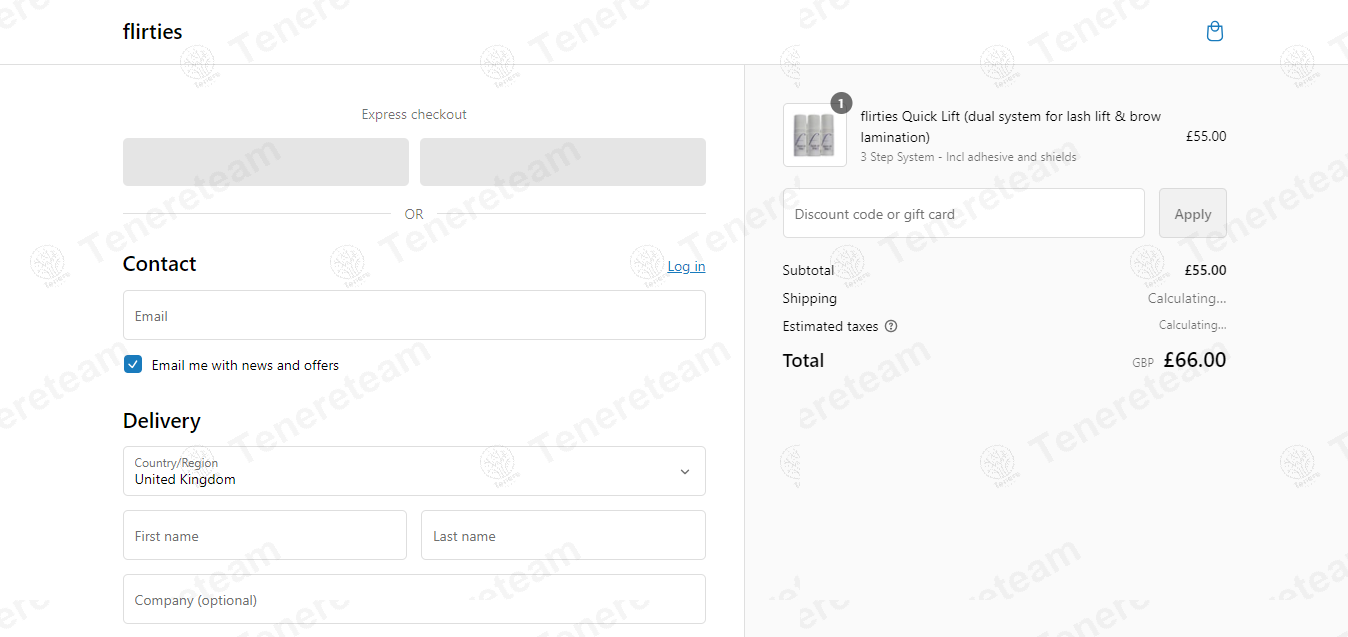Click the Contact section heading
1348x637 pixels.
160,264
